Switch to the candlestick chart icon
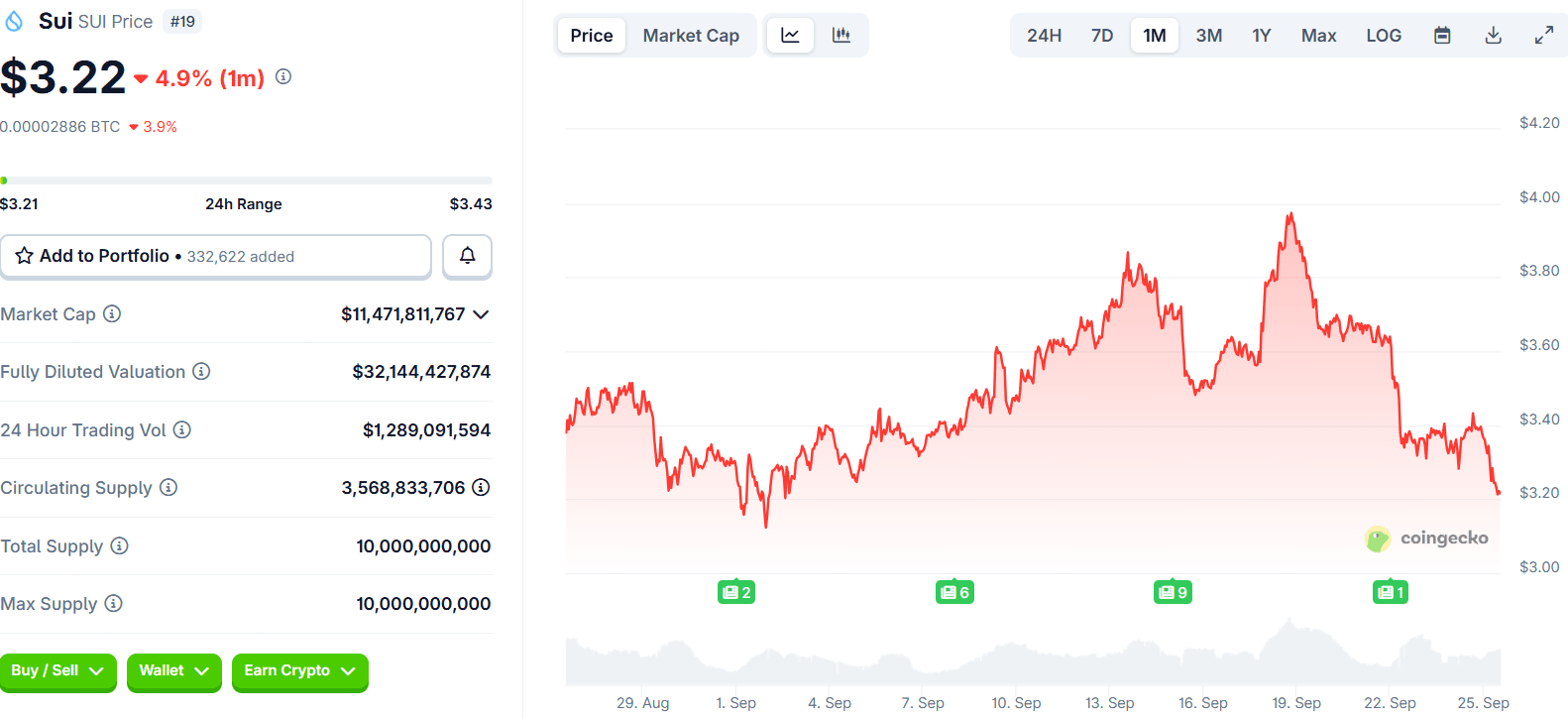The image size is (1568, 719). [x=841, y=36]
